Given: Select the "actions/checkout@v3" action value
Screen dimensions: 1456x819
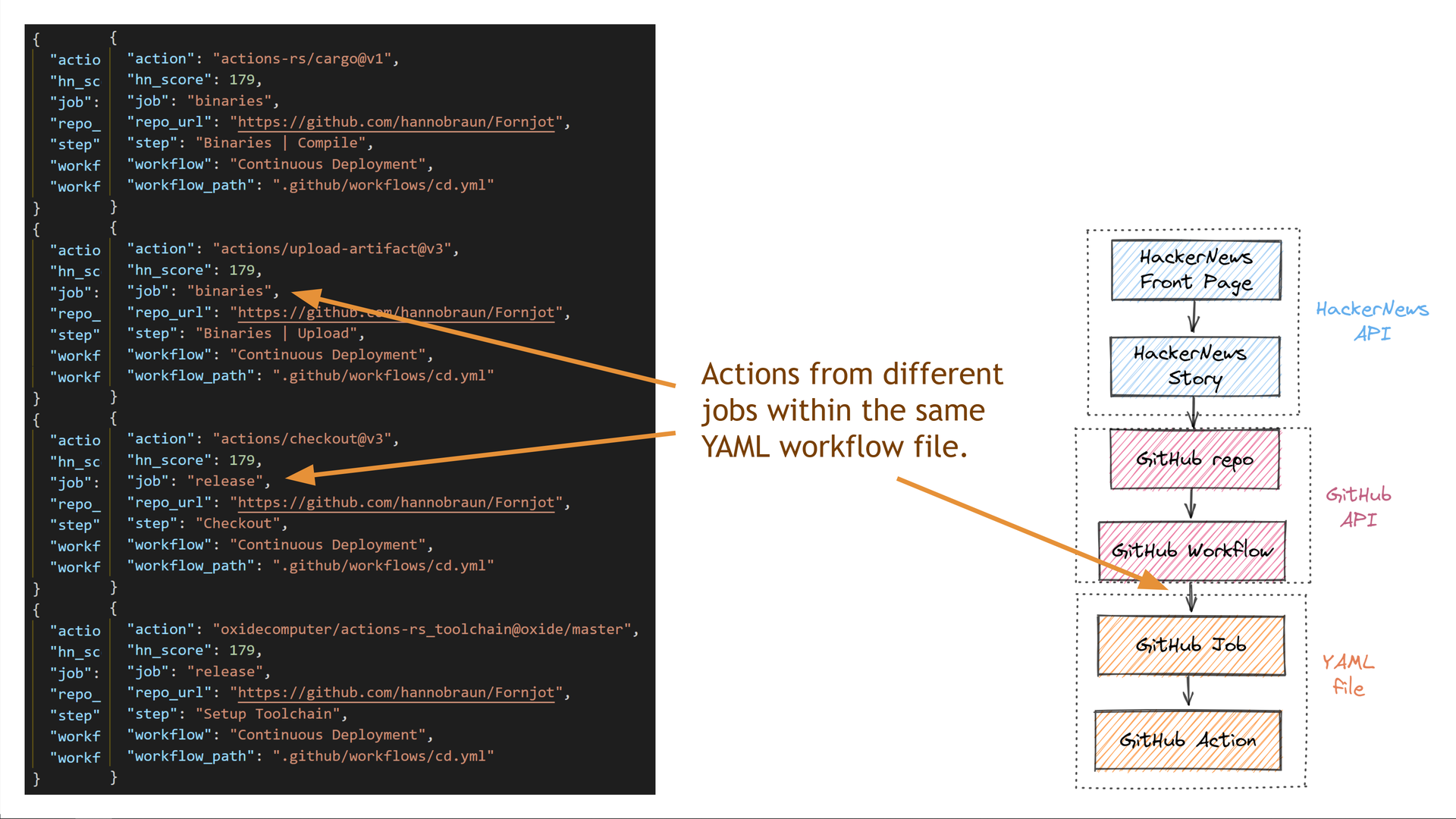Looking at the screenshot, I should click(302, 439).
